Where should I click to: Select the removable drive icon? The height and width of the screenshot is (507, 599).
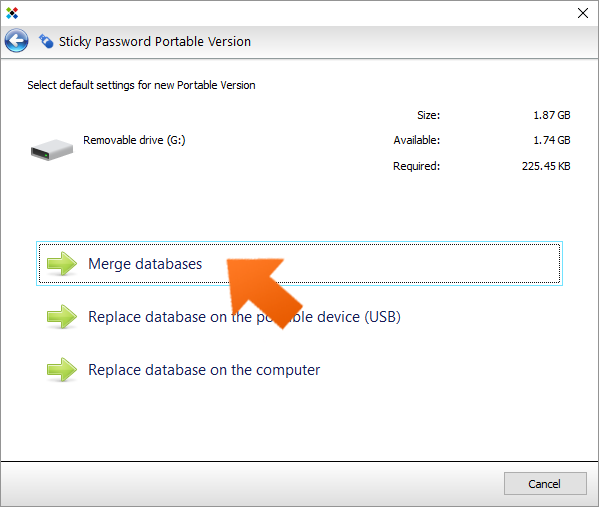52,150
